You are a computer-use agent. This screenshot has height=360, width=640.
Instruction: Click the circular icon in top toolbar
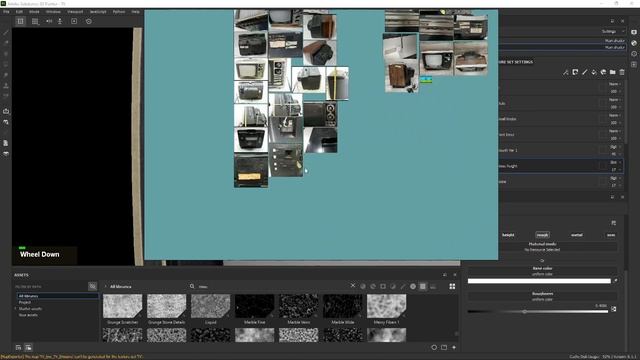89,21
